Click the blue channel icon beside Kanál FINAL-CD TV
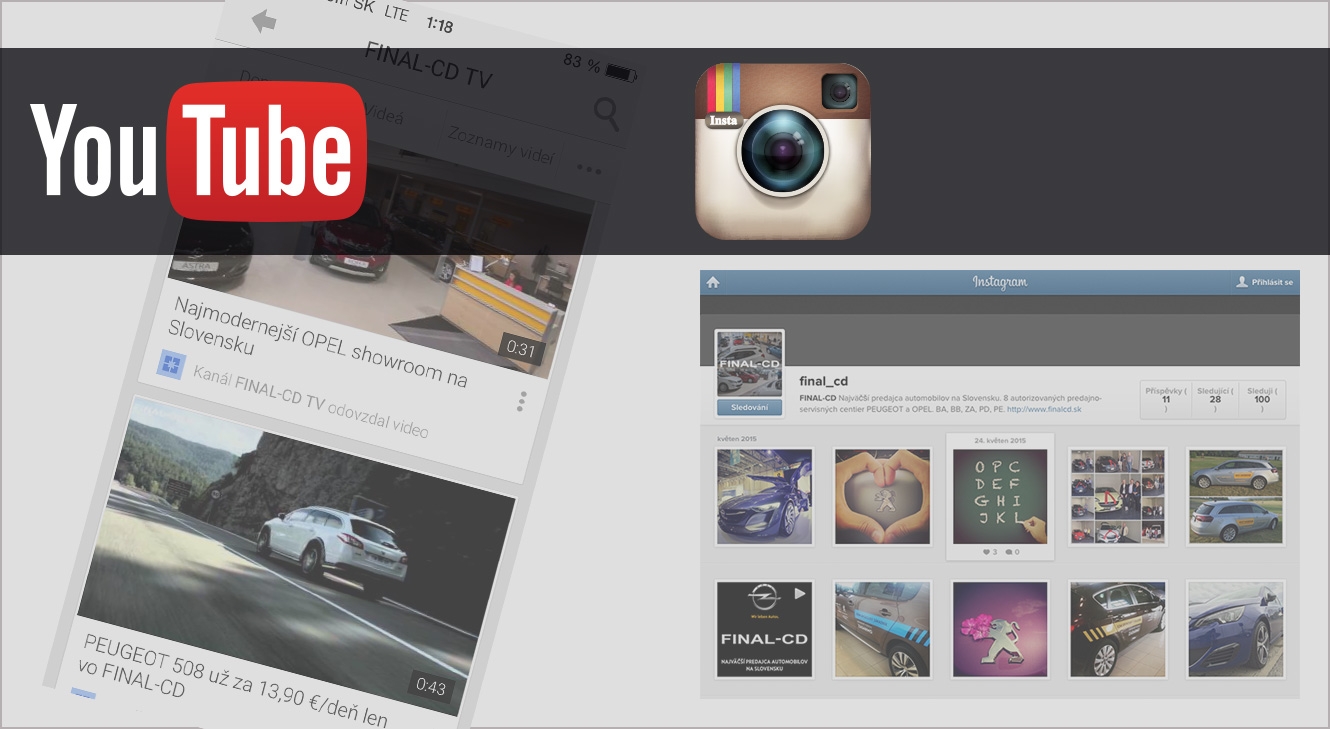This screenshot has width=1330, height=729. click(x=171, y=365)
